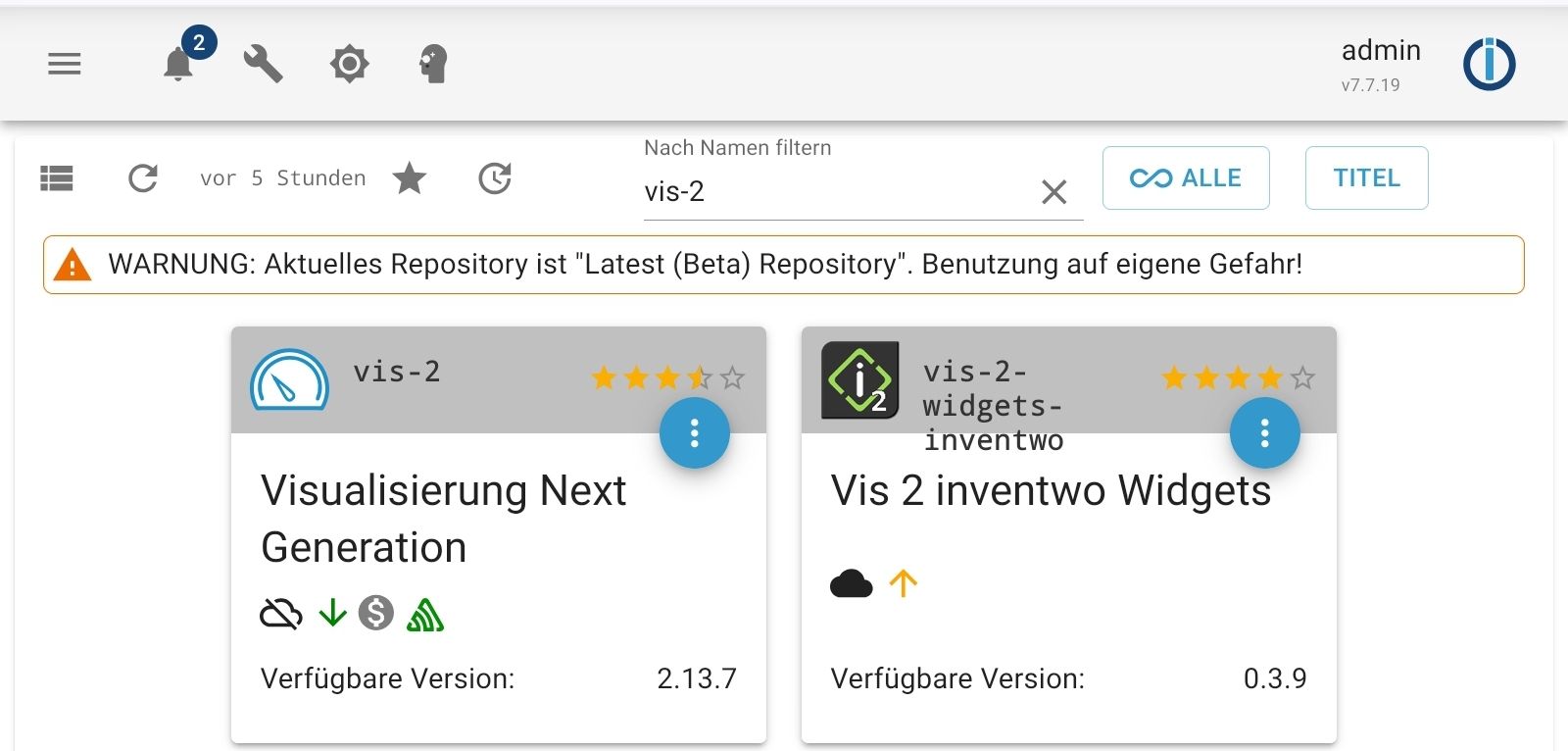Show recently updated adapters icon
Screen dimensions: 1568x751
point(495,178)
